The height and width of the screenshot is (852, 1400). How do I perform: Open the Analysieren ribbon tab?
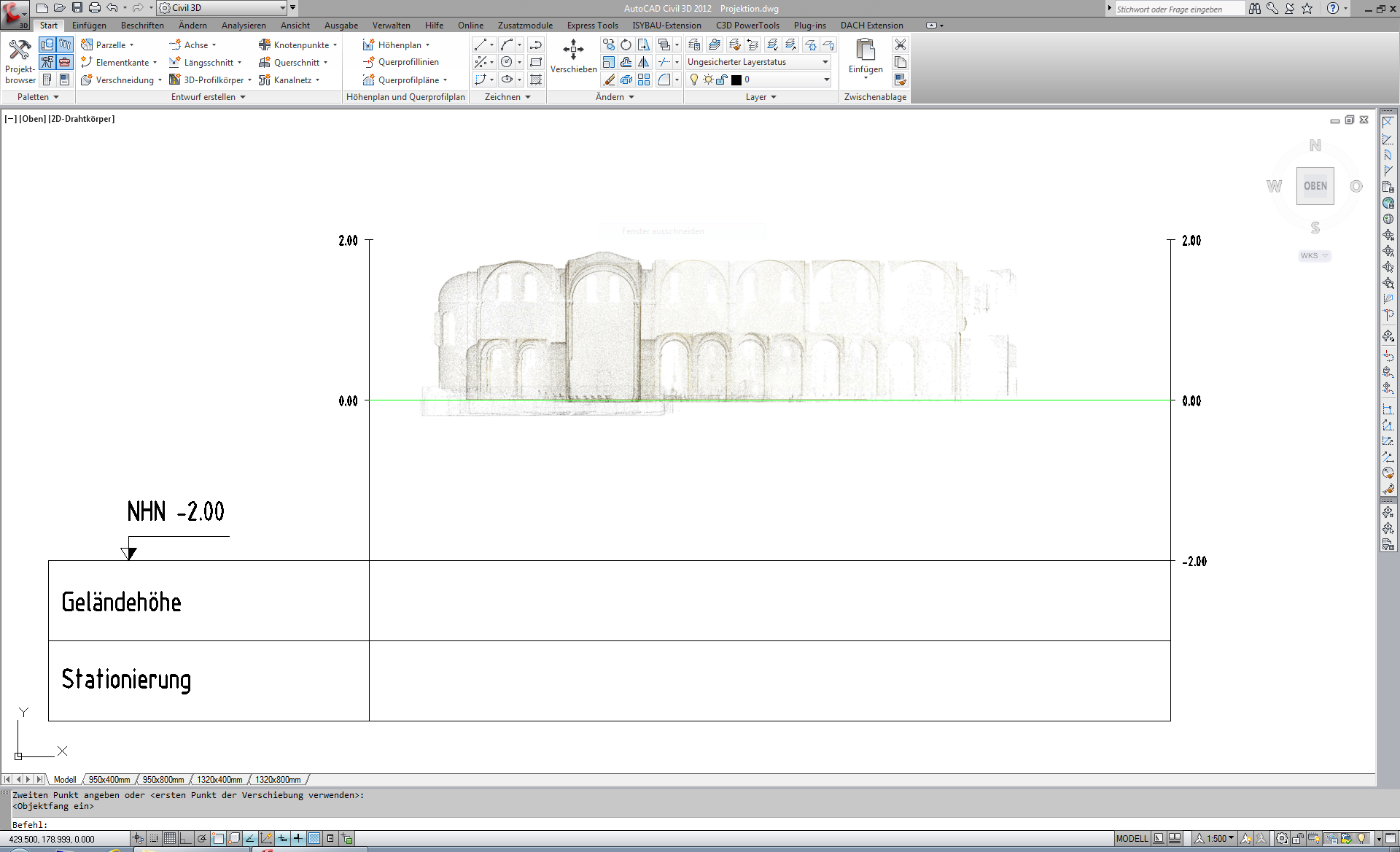[x=244, y=26]
